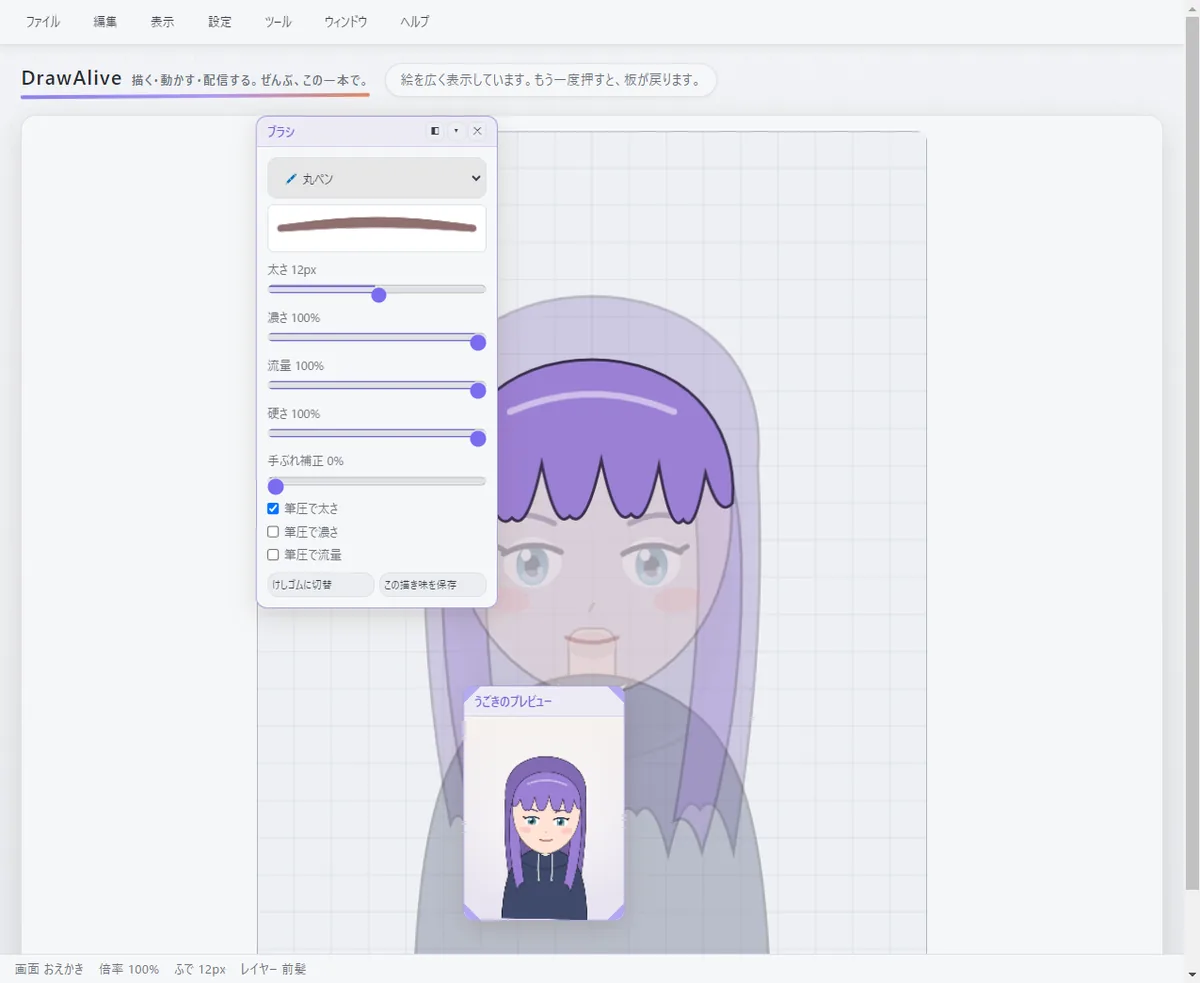
Task: Click the レイヤー 前髪 status bar entry
Action: [x=273, y=970]
